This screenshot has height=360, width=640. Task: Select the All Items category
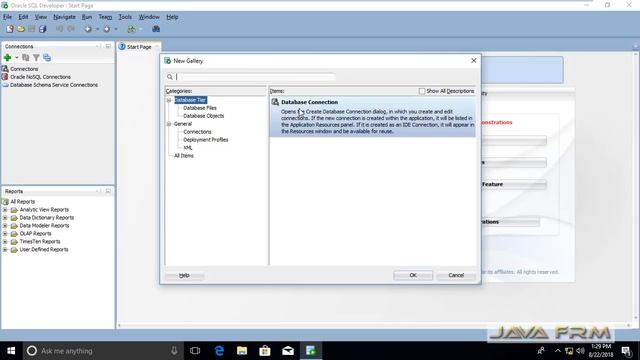(184, 156)
